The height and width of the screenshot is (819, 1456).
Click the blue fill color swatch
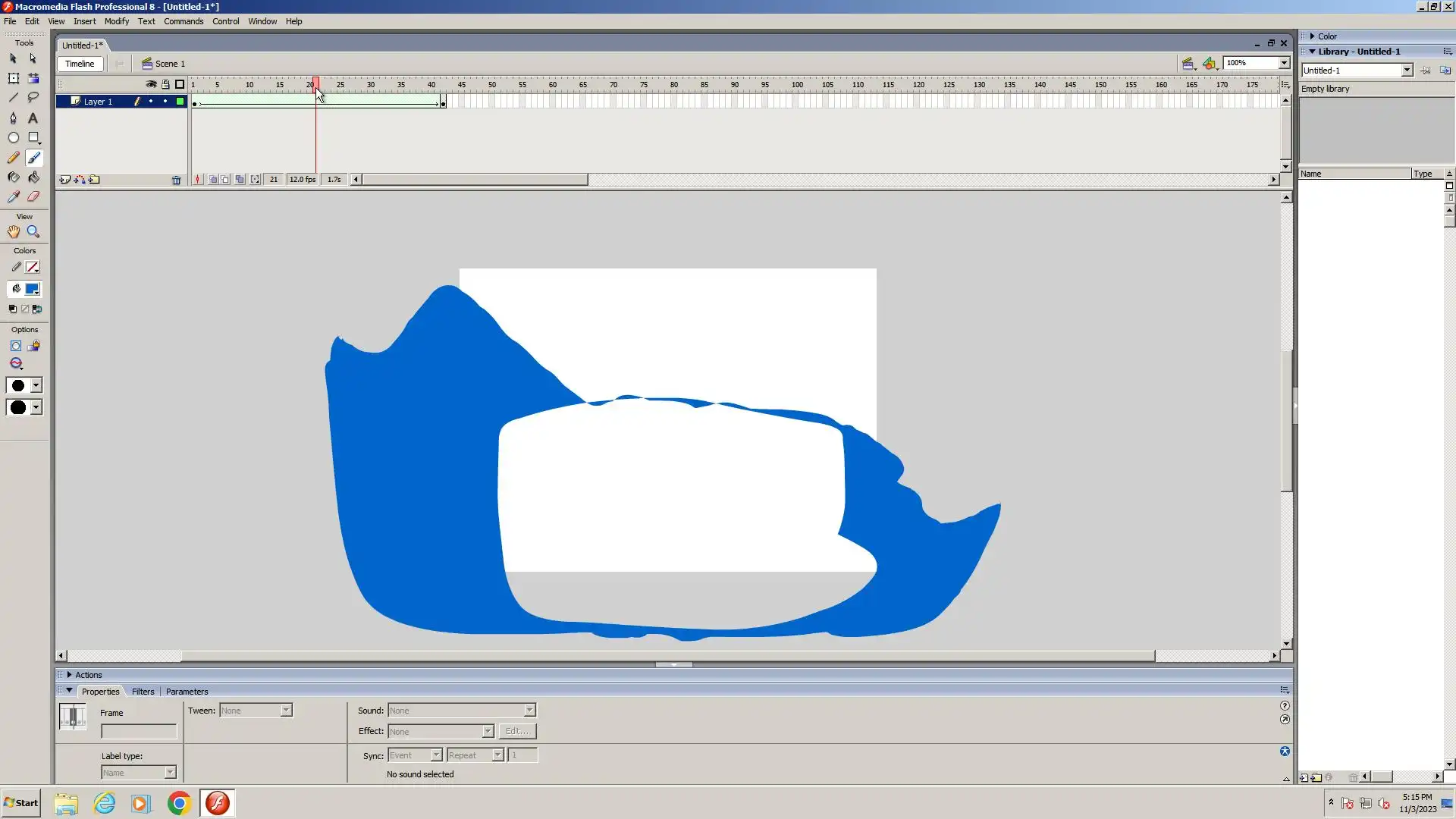(x=32, y=289)
